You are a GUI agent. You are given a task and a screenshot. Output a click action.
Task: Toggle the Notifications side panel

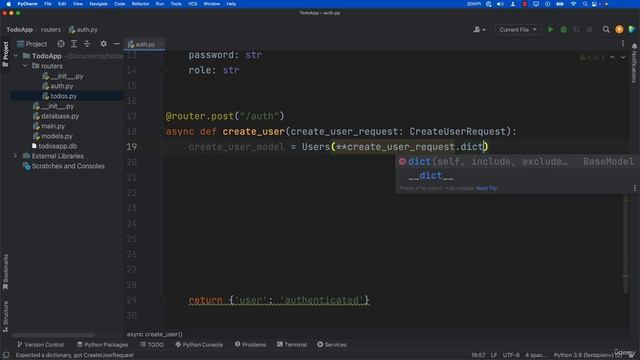pos(634,63)
